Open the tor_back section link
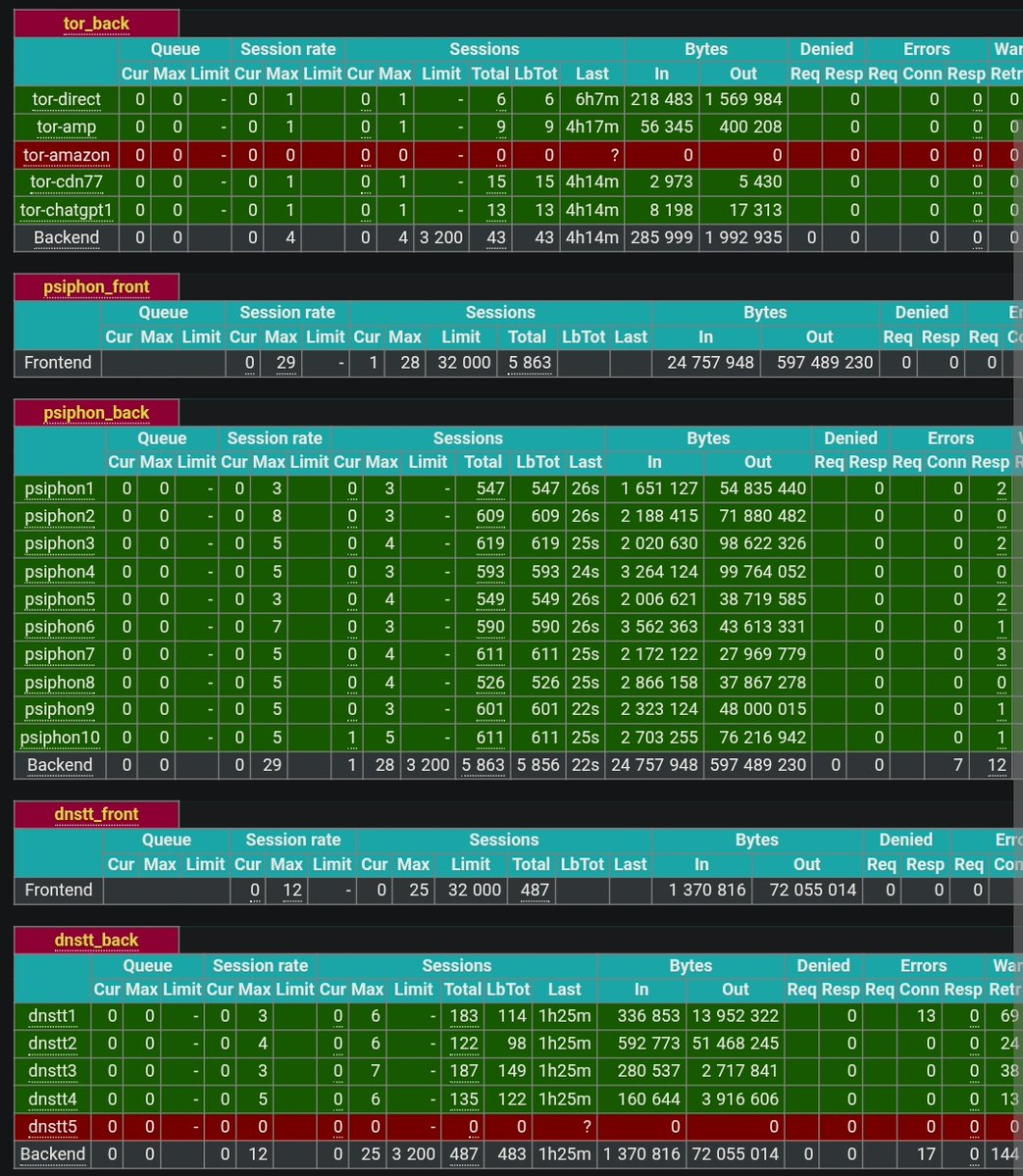 pyautogui.click(x=96, y=24)
